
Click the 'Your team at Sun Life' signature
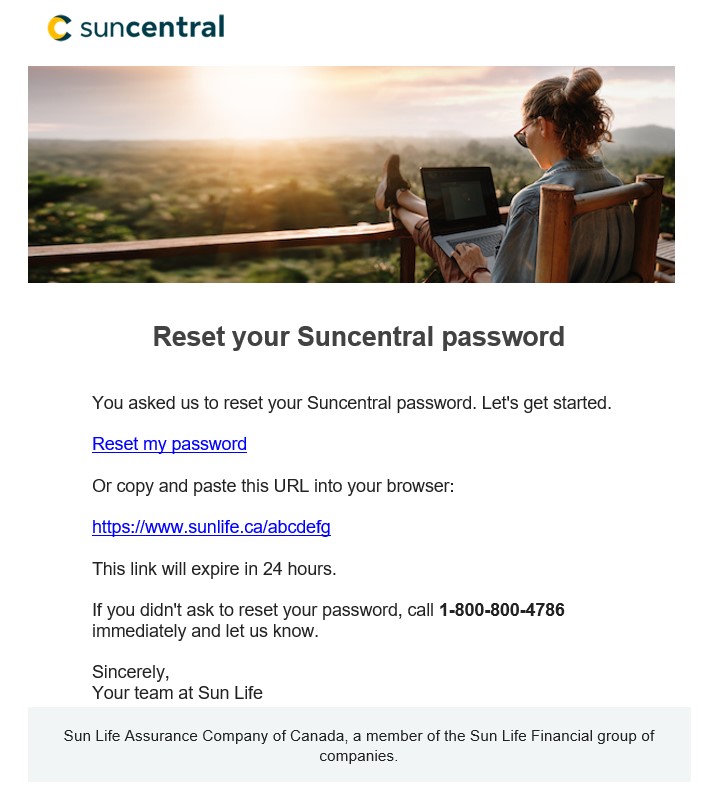(x=177, y=692)
